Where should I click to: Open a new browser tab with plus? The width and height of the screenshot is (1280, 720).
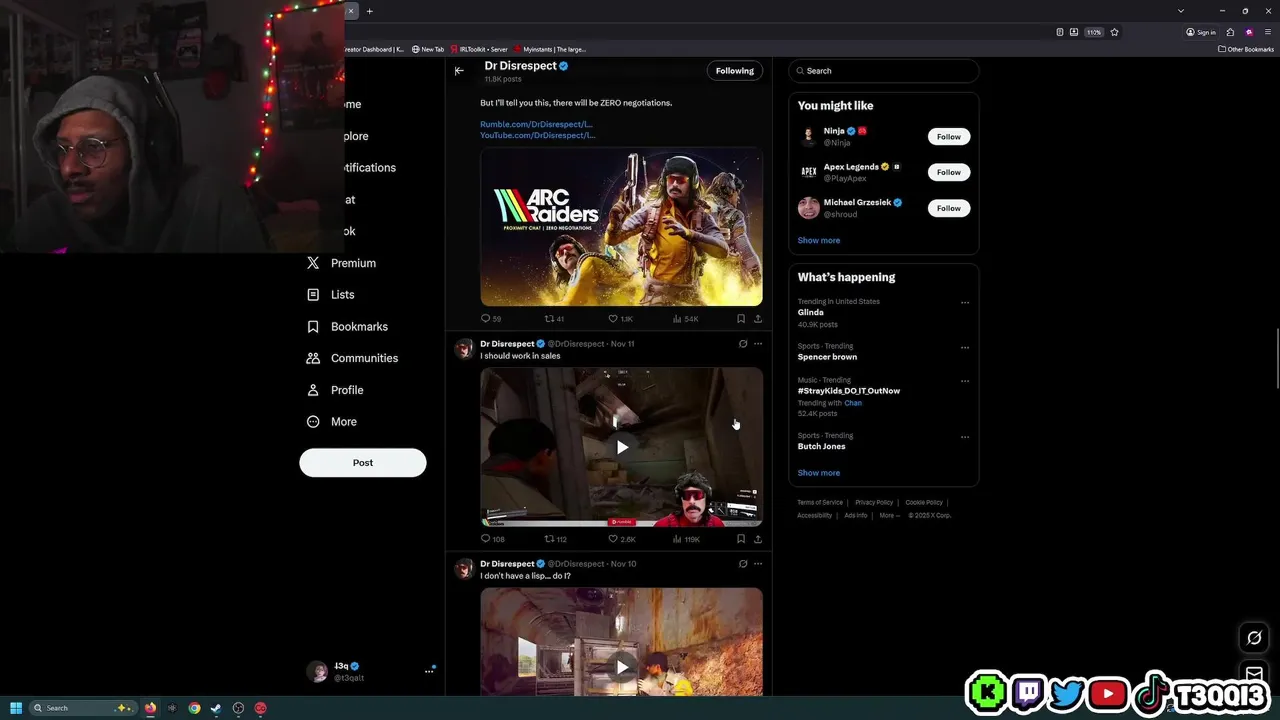tap(369, 11)
